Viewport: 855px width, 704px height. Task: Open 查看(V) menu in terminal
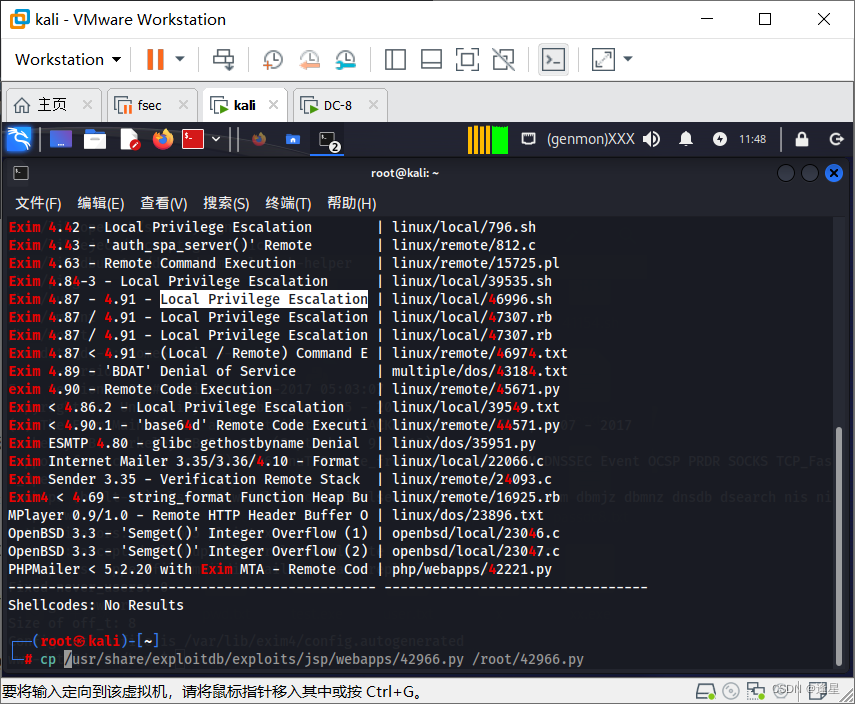(164, 203)
